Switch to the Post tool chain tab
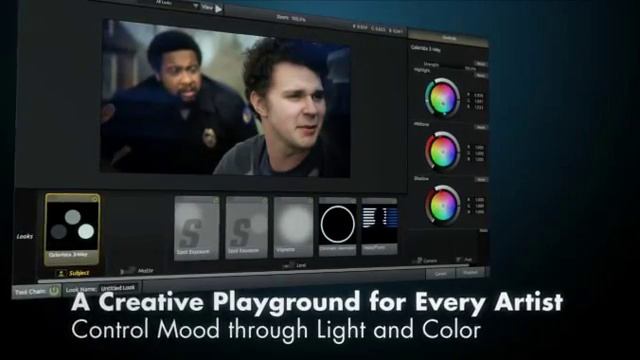This screenshot has height=360, width=640. [465, 260]
